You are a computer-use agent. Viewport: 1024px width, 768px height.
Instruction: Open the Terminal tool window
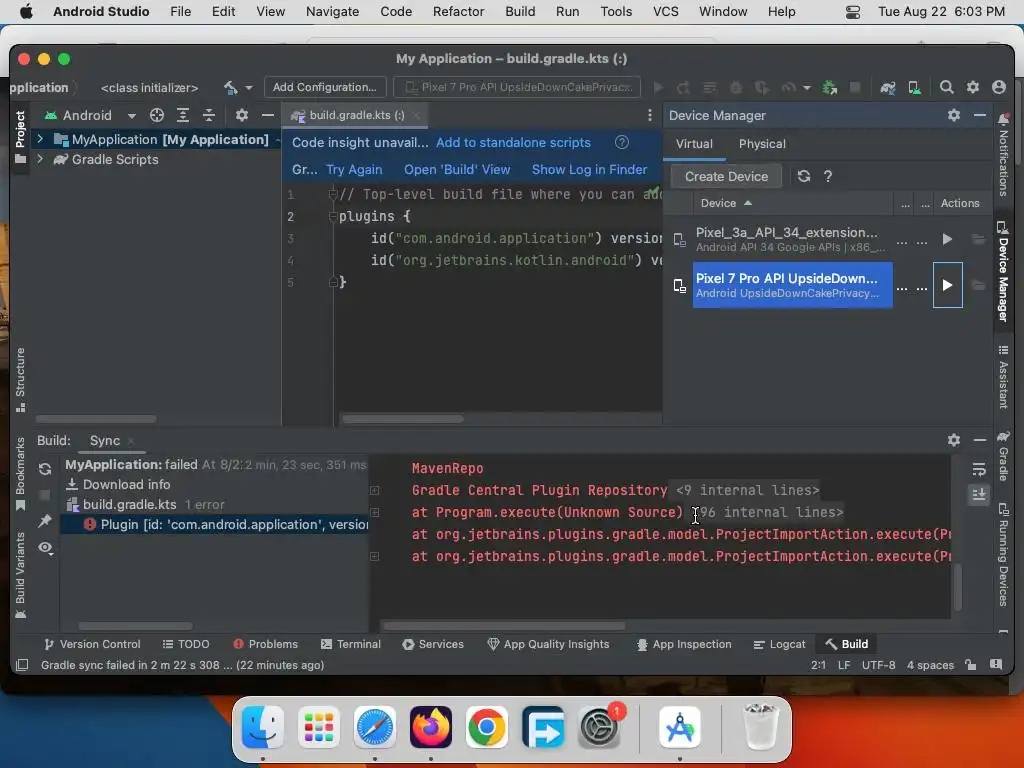click(351, 644)
